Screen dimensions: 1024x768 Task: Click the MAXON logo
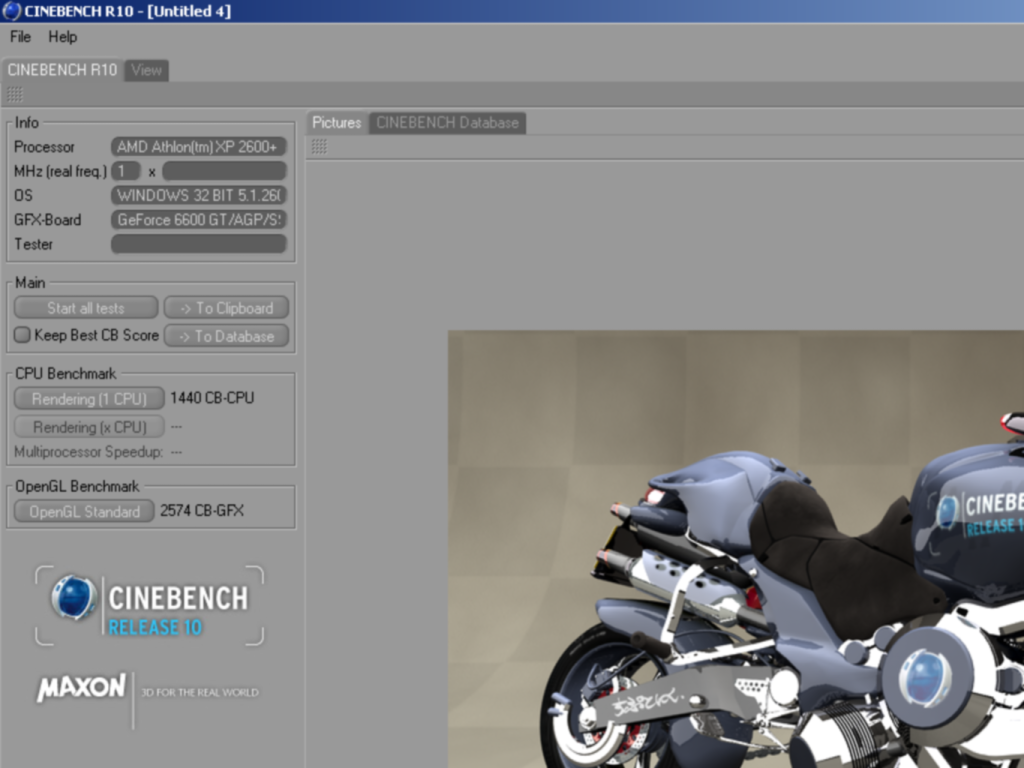82,688
